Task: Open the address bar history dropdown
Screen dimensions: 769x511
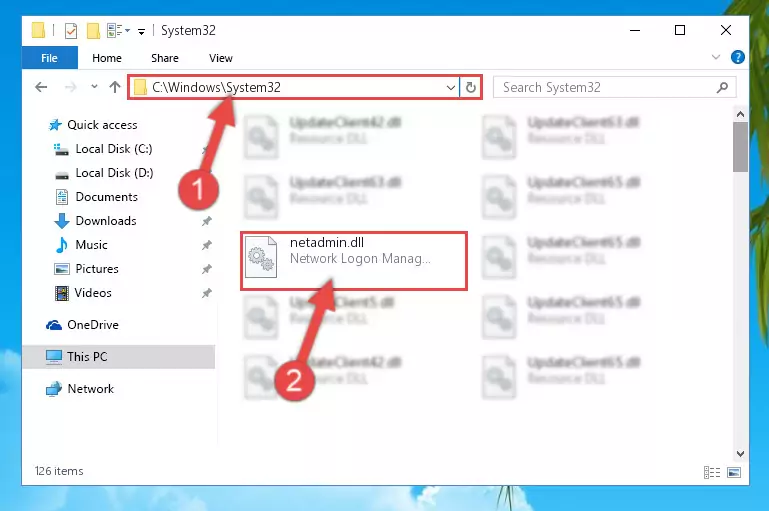Action: [451, 88]
